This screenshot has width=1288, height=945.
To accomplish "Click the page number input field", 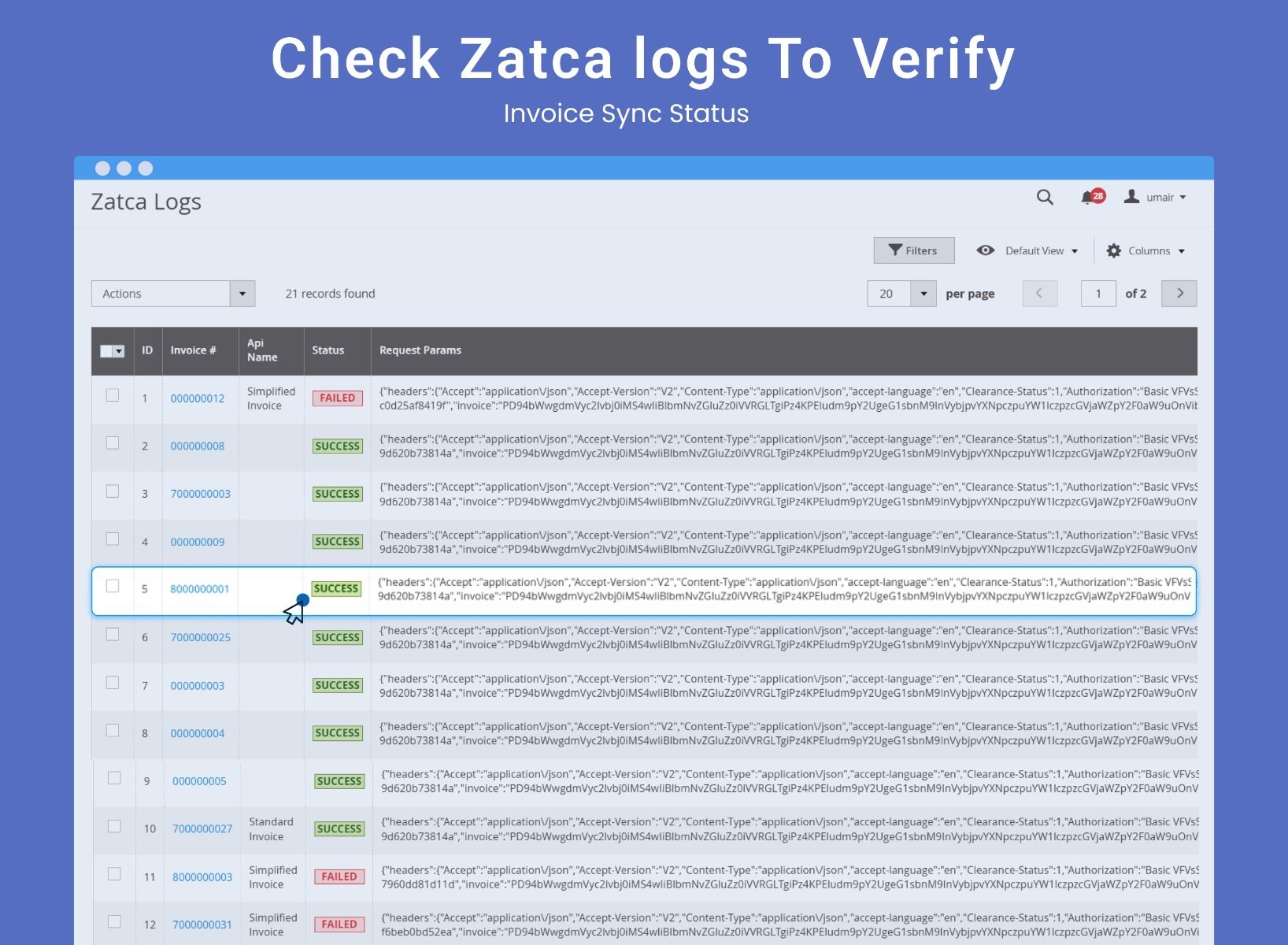I will [x=1097, y=293].
